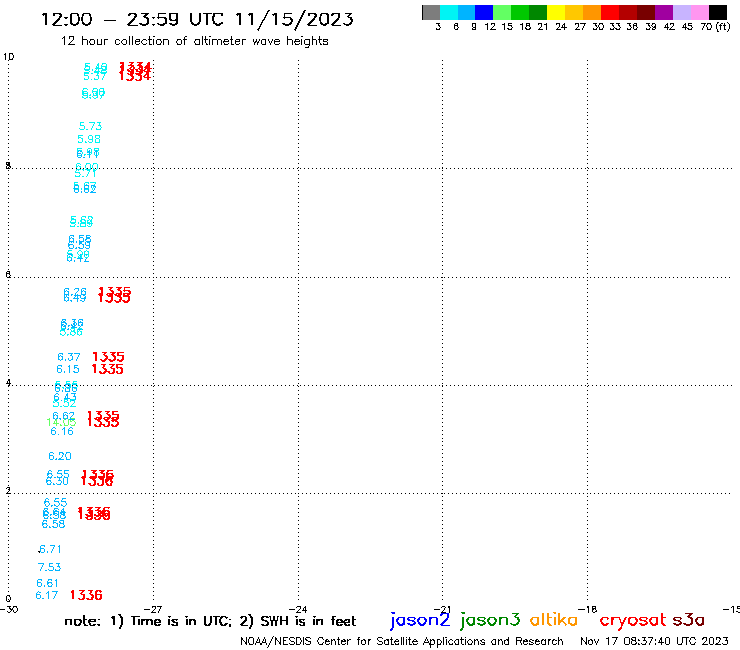Screen dimensions: 740x650
Task: Click the '12 hour collection of altimeter wave heights' subtitle
Action: [x=194, y=41]
